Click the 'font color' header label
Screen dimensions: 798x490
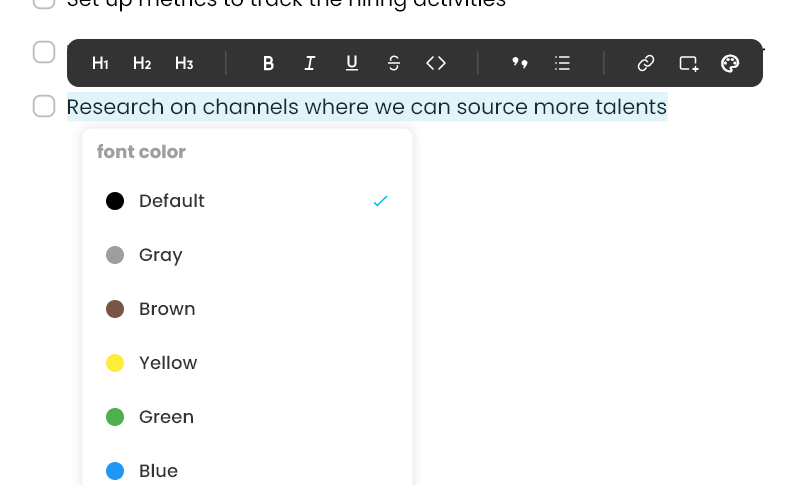141,152
